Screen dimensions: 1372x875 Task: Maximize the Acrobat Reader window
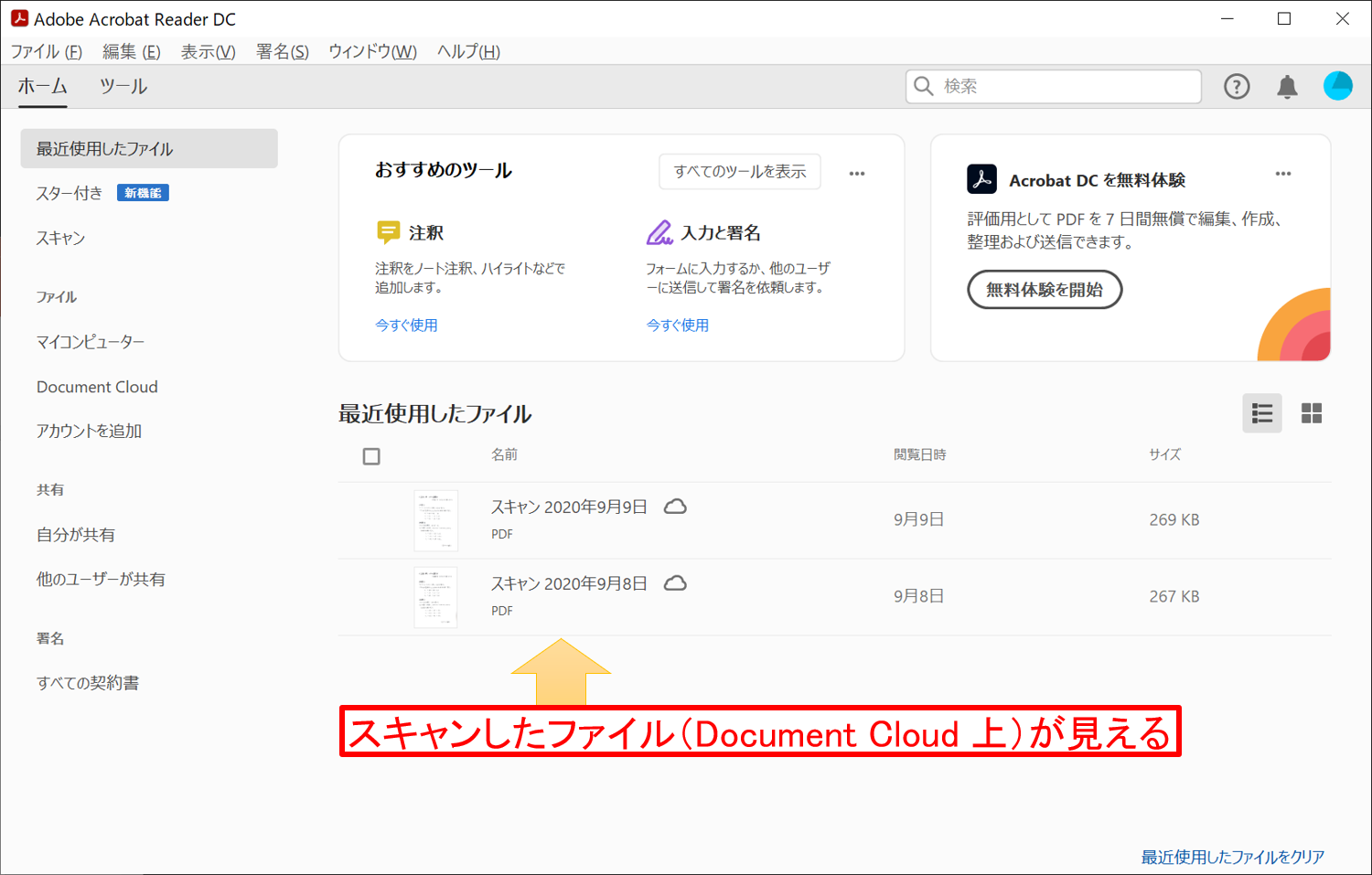[1284, 19]
